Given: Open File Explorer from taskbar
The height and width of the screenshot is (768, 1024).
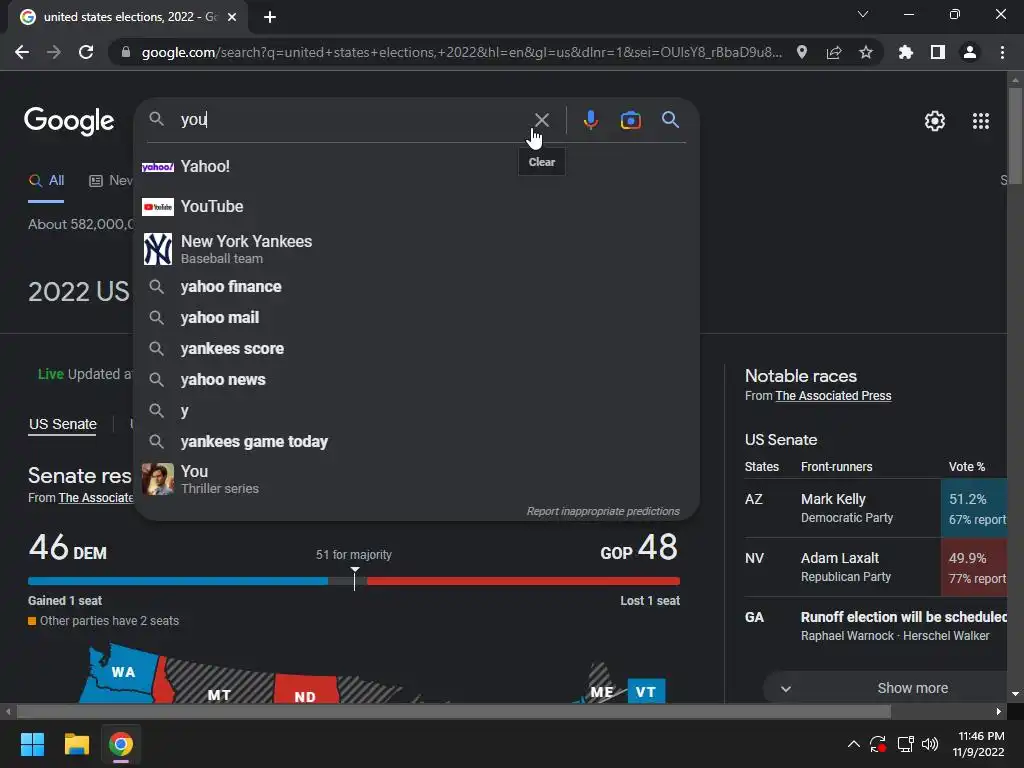Looking at the screenshot, I should [x=76, y=744].
